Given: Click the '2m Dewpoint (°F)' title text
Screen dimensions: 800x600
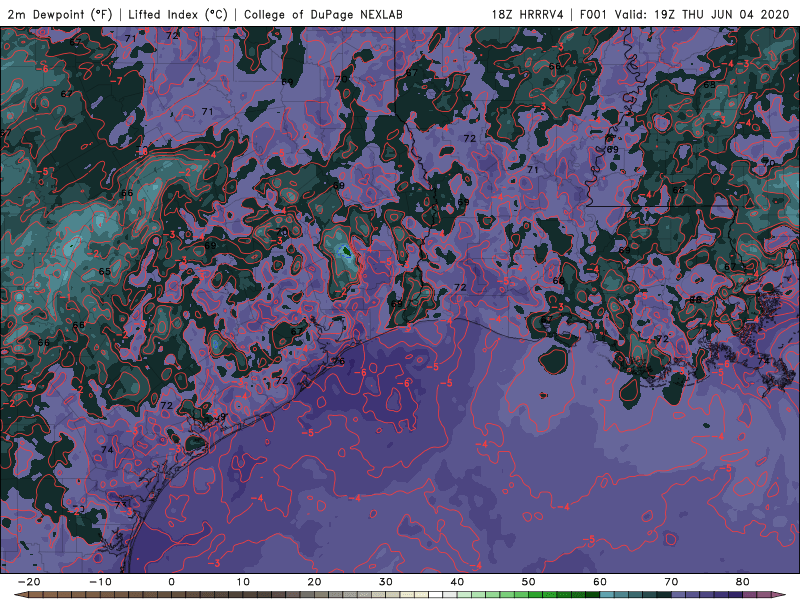Looking at the screenshot, I should 59,14.
